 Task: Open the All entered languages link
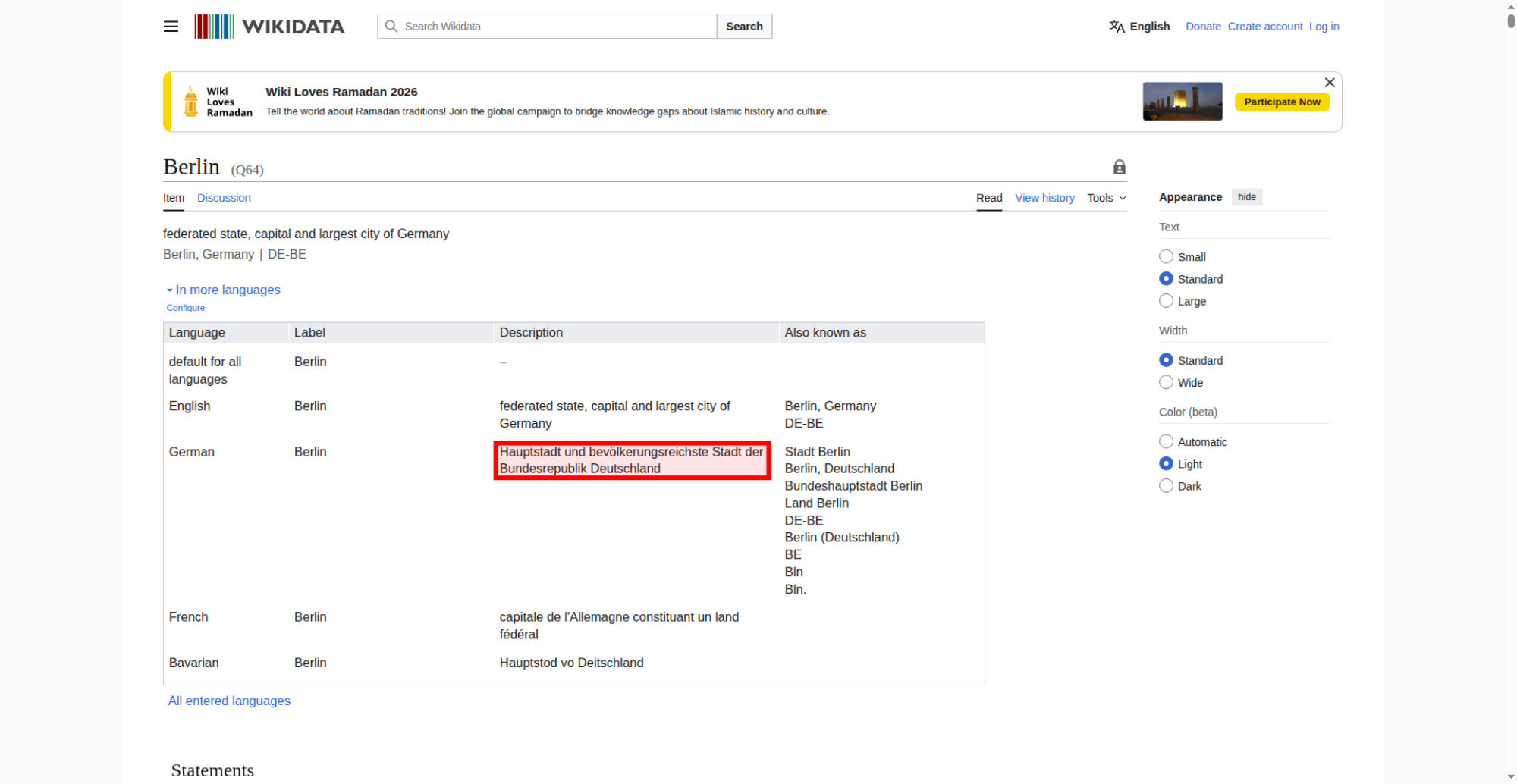pyautogui.click(x=229, y=701)
